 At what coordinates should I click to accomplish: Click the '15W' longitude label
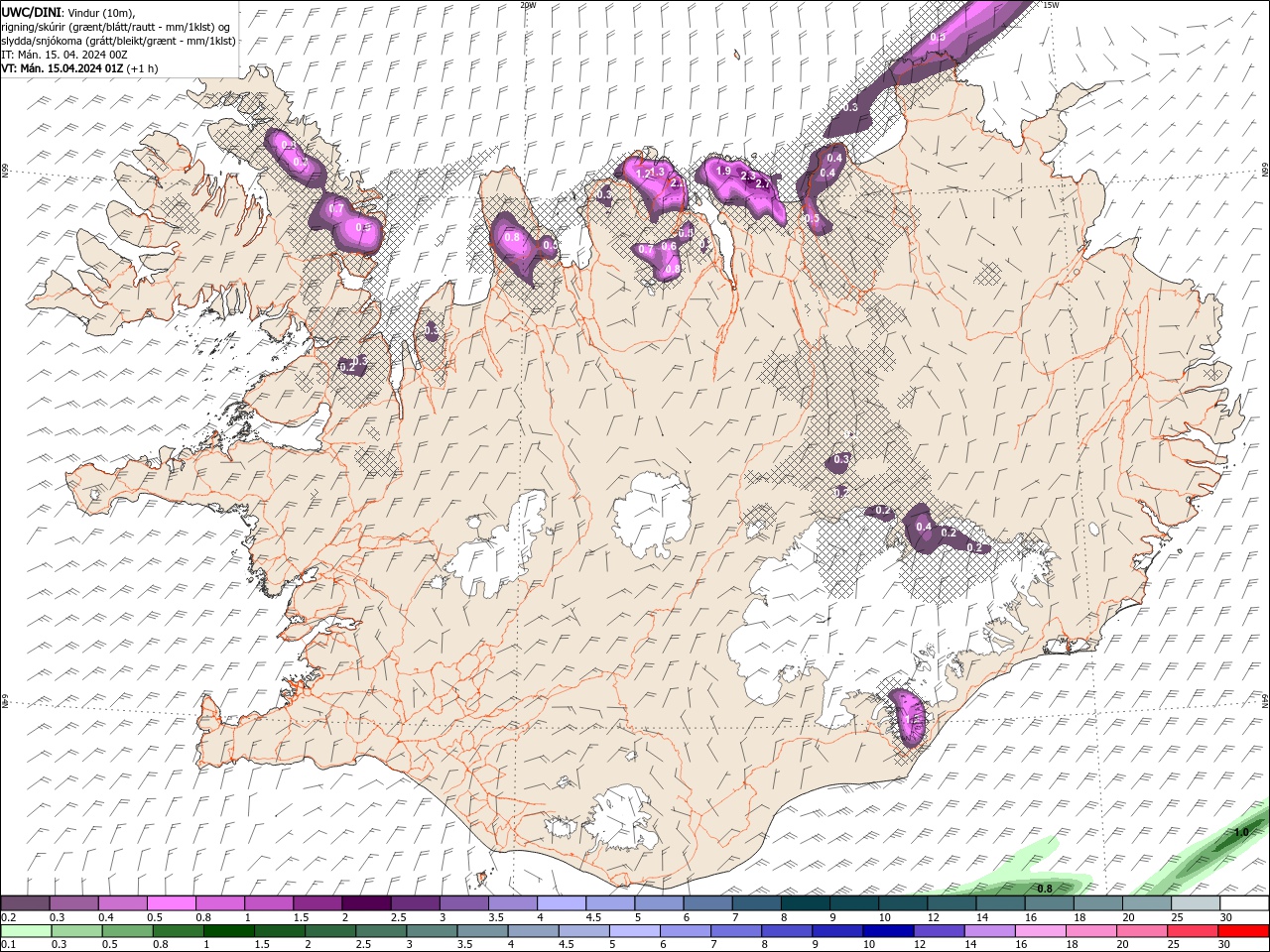[1051, 5]
